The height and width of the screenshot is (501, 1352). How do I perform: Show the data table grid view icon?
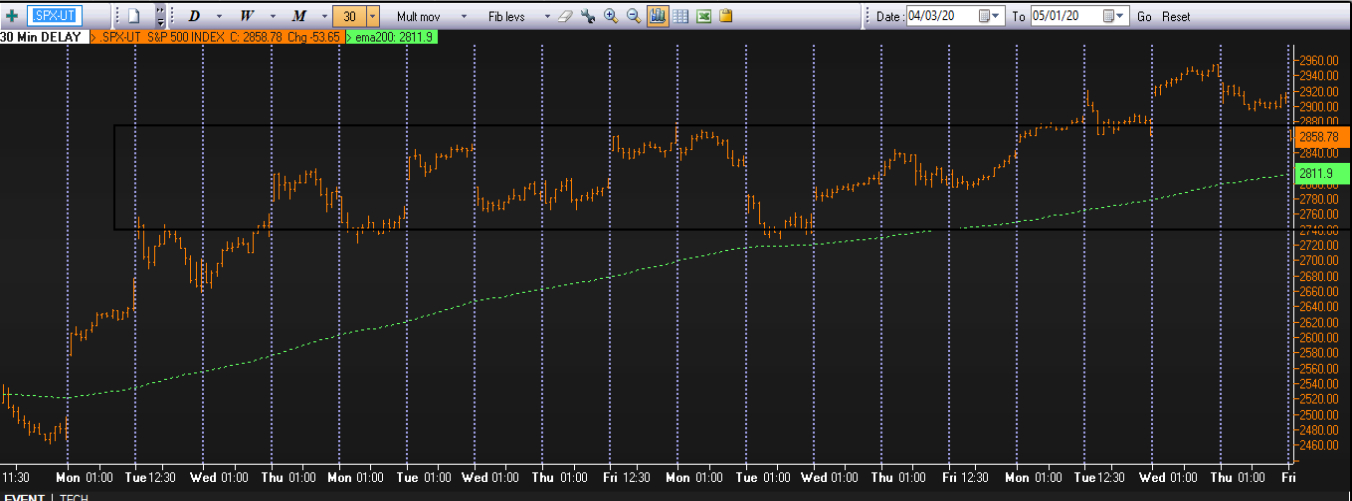point(681,16)
